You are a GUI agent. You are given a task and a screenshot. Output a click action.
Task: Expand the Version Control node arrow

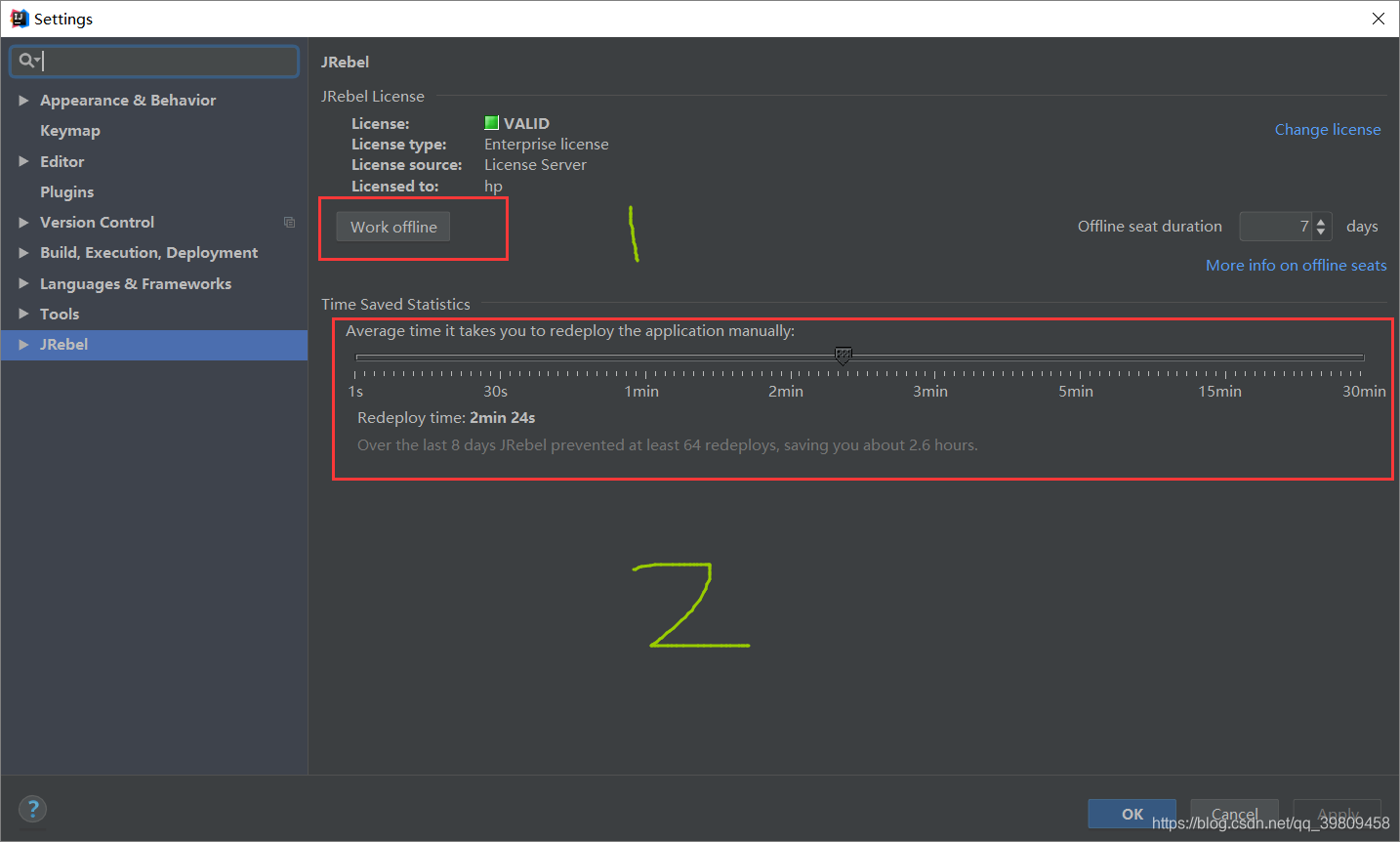(x=23, y=223)
